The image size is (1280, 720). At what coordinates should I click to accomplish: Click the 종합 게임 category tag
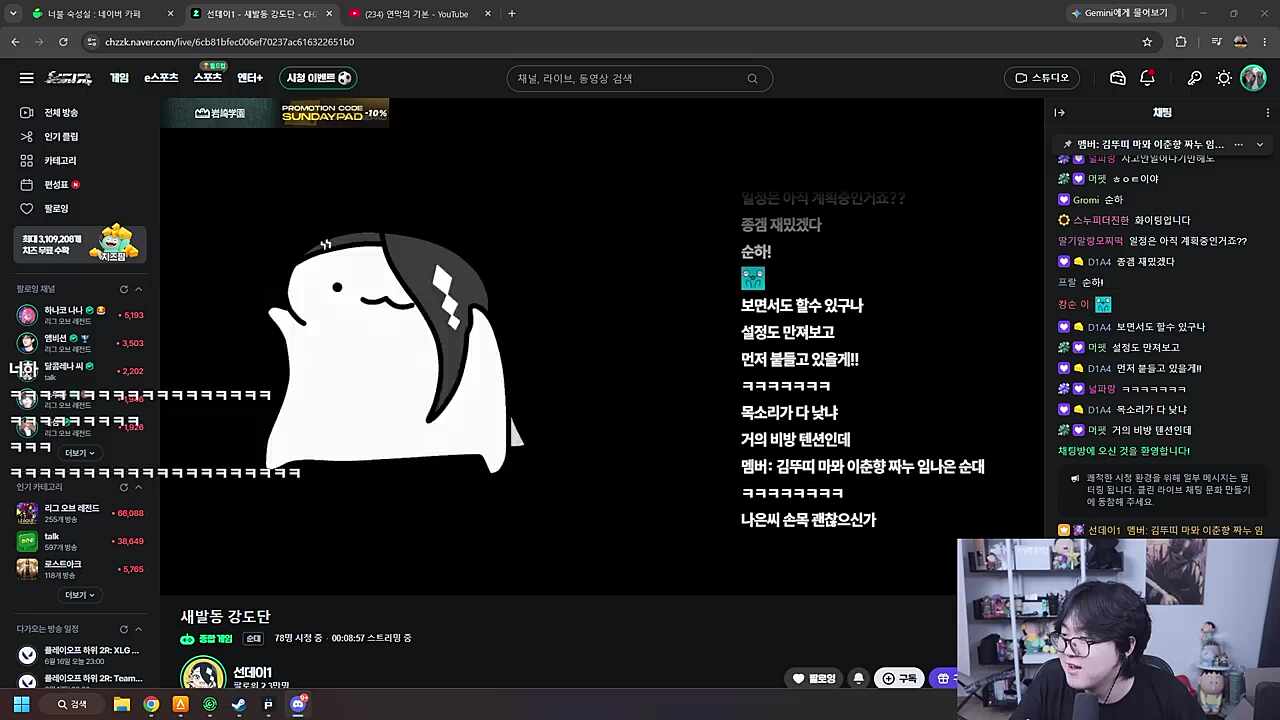click(207, 638)
